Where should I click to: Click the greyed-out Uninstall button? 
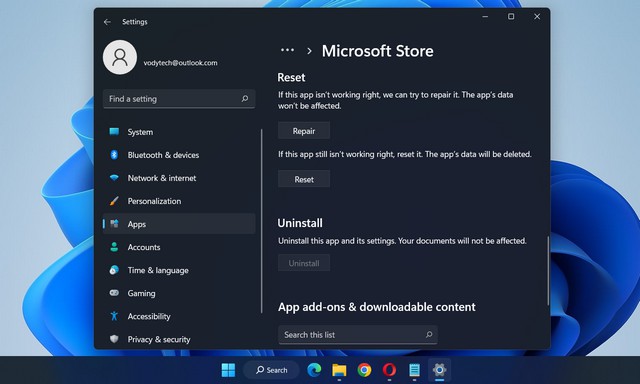[304, 263]
